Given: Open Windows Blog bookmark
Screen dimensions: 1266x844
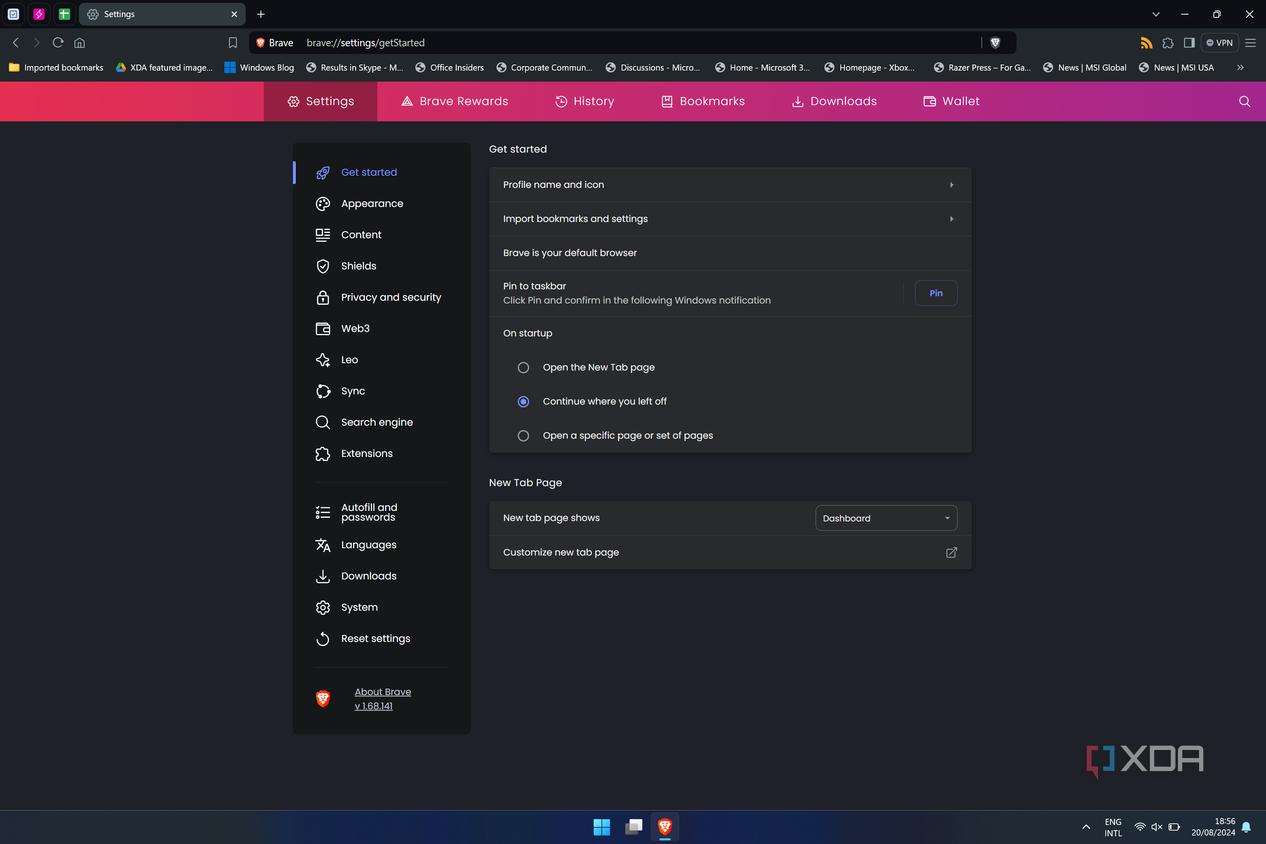Looking at the screenshot, I should tap(259, 67).
